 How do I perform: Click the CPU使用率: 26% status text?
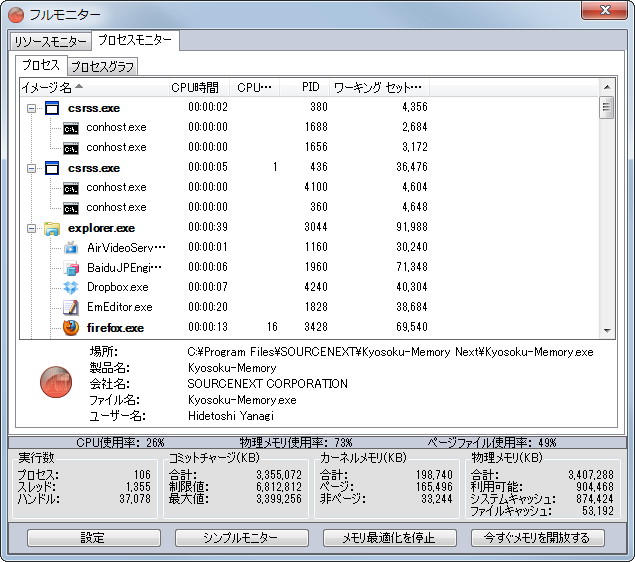coord(120,443)
